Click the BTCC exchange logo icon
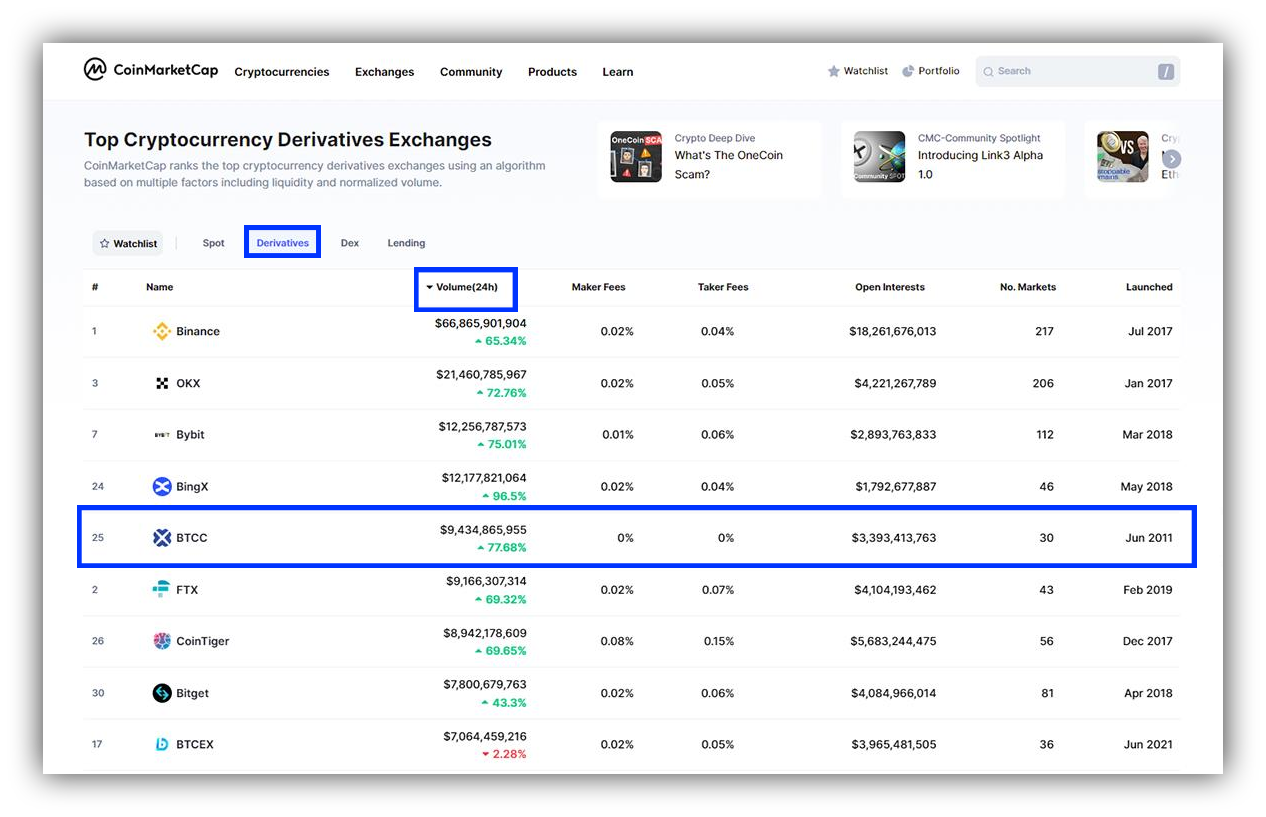 162,538
